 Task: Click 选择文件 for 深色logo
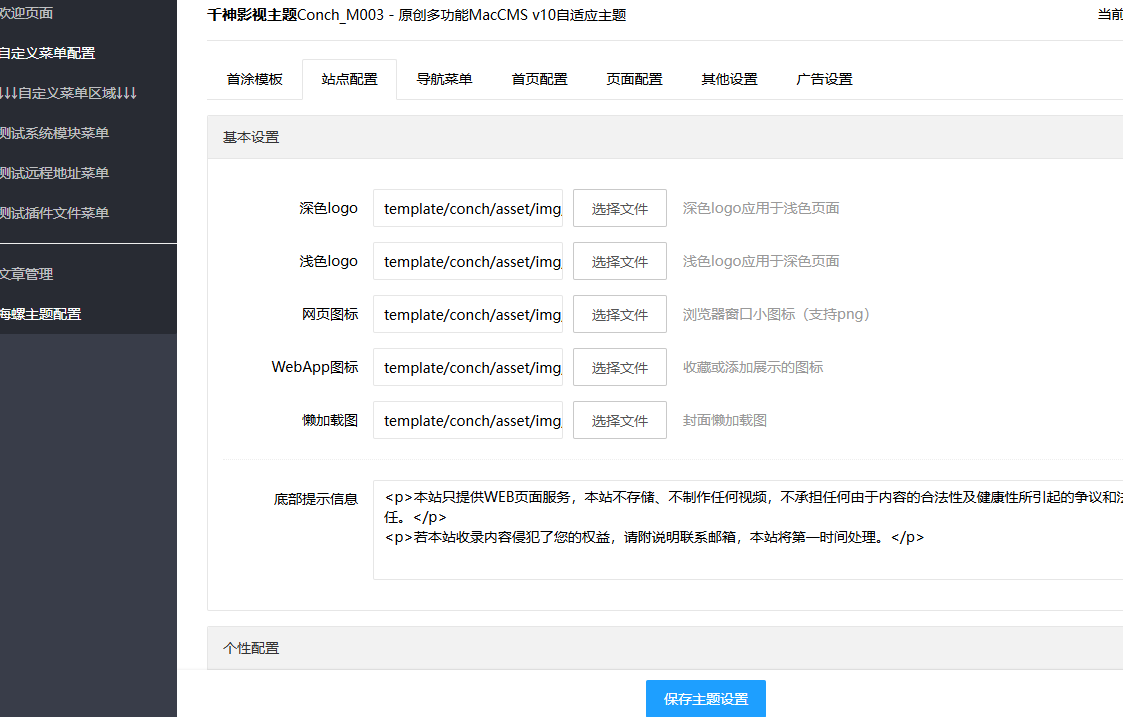pos(619,209)
